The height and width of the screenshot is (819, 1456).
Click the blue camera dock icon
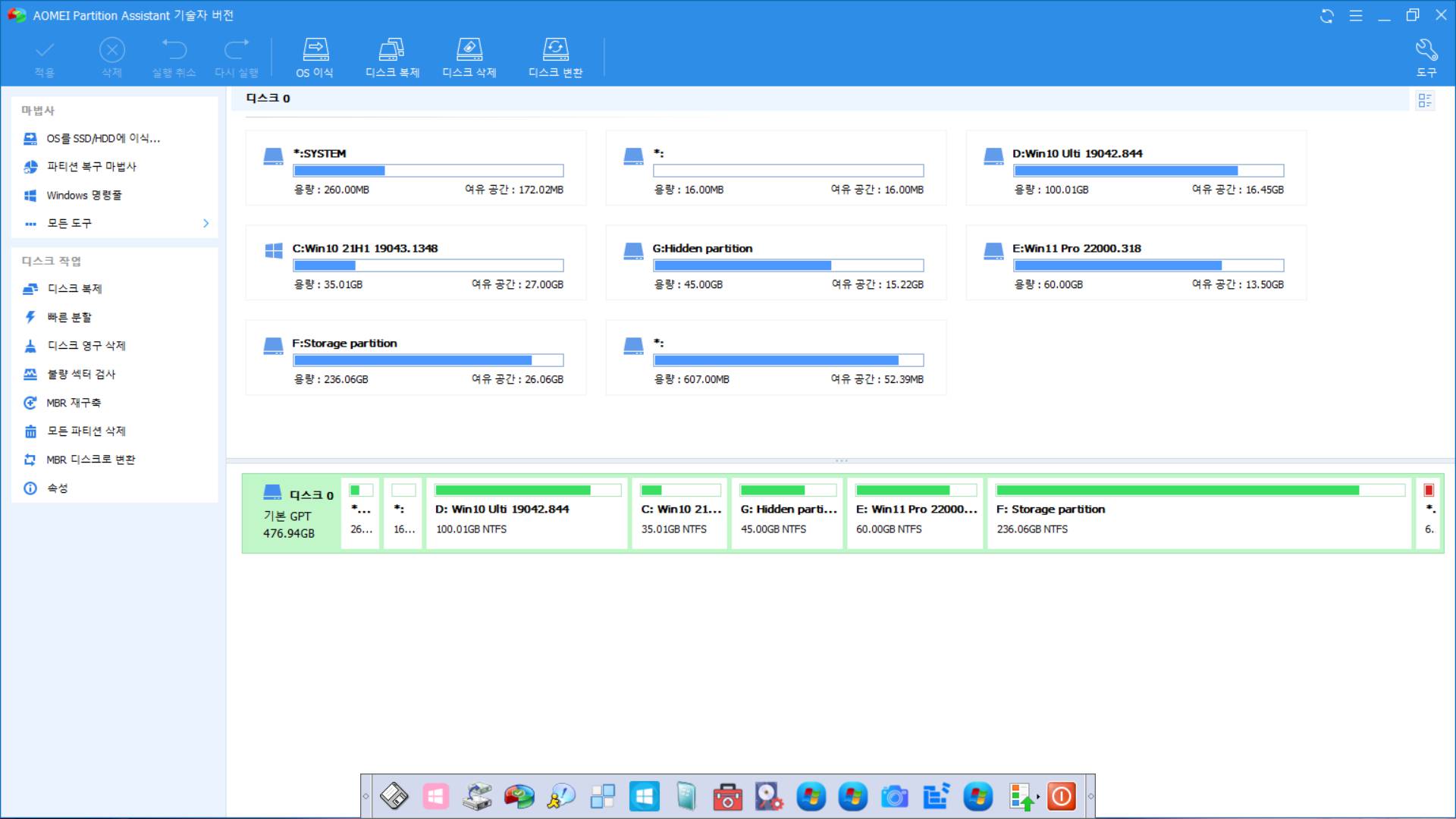(x=895, y=796)
